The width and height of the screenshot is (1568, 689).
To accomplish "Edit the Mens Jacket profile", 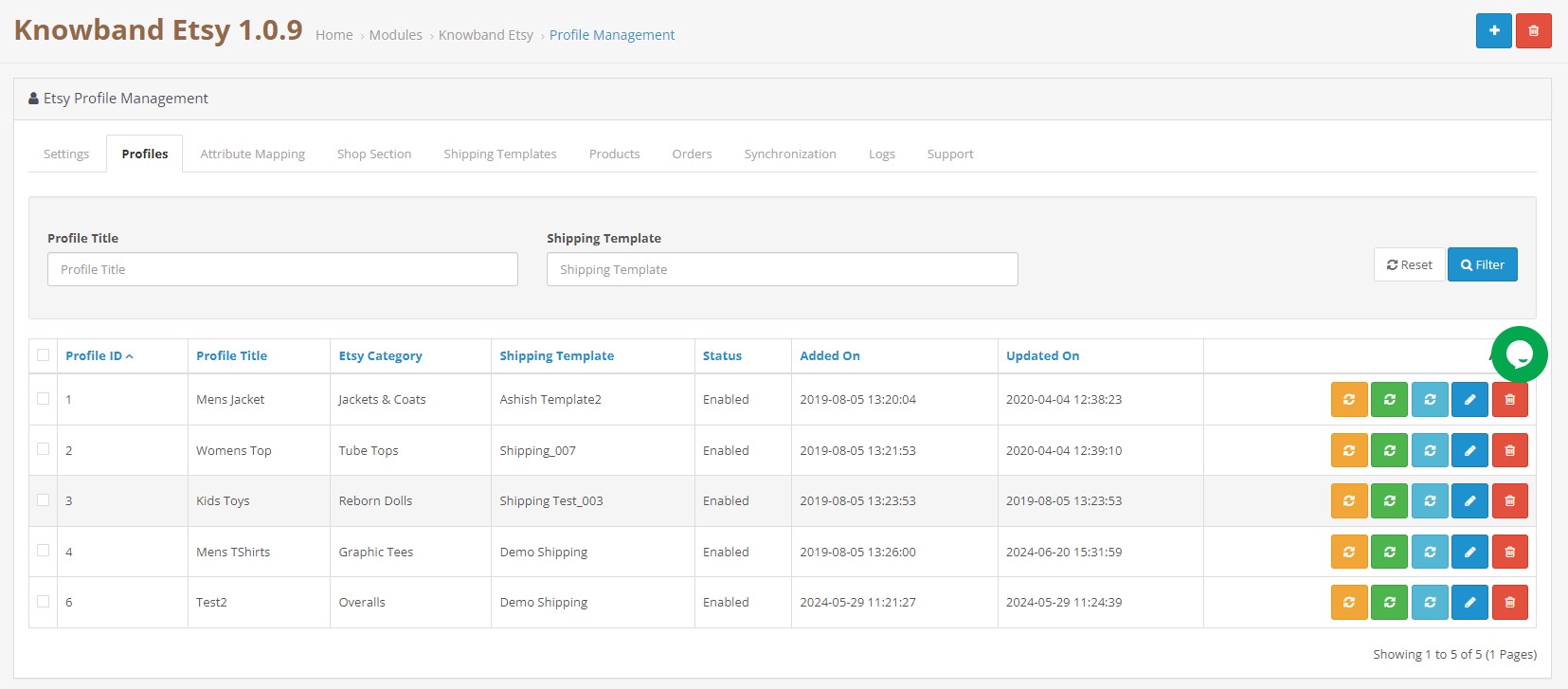I will pyautogui.click(x=1470, y=399).
